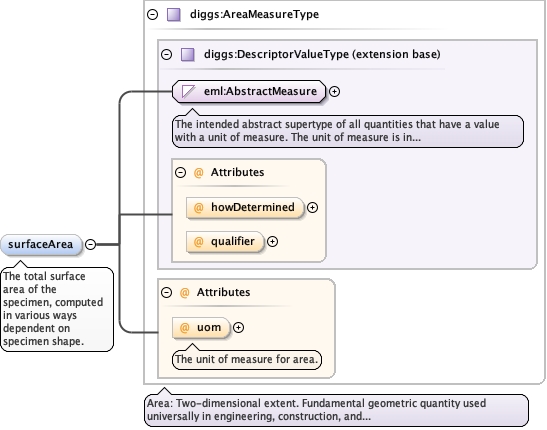Click the @ icon on uom
547x430 pixels.
pyautogui.click(x=184, y=327)
